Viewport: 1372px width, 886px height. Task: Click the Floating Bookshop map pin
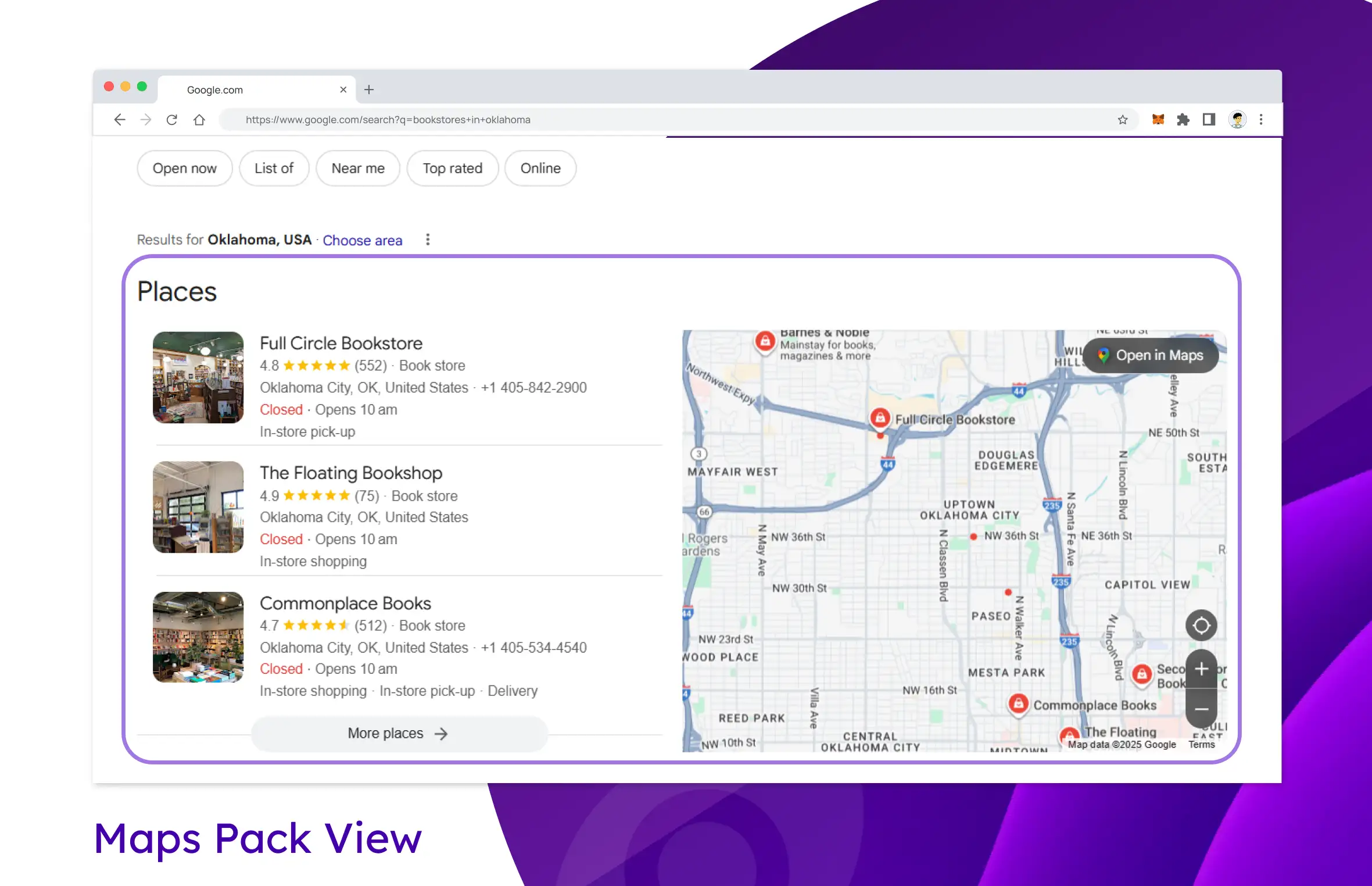[1070, 736]
